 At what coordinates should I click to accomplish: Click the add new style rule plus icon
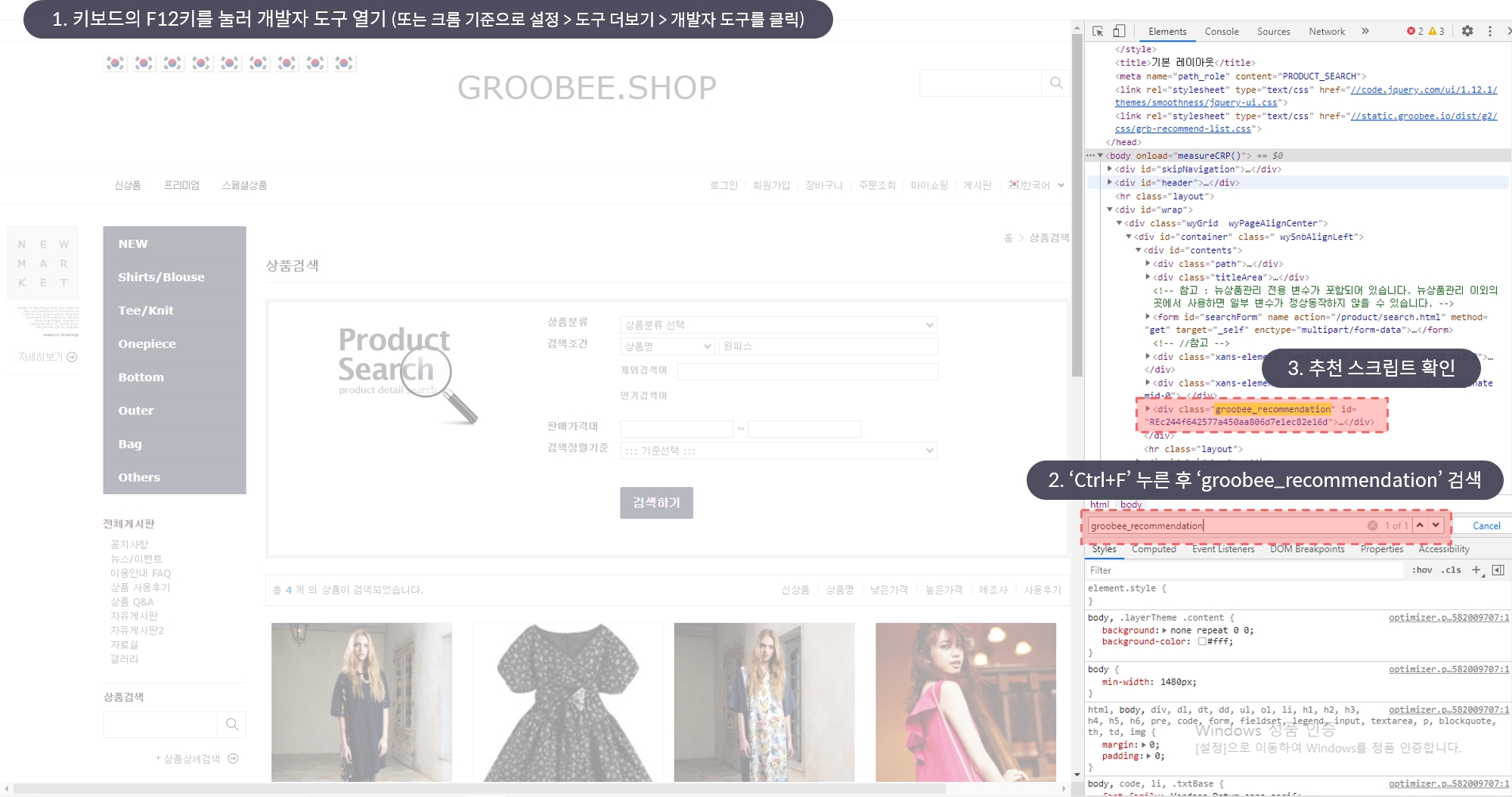[x=1476, y=570]
